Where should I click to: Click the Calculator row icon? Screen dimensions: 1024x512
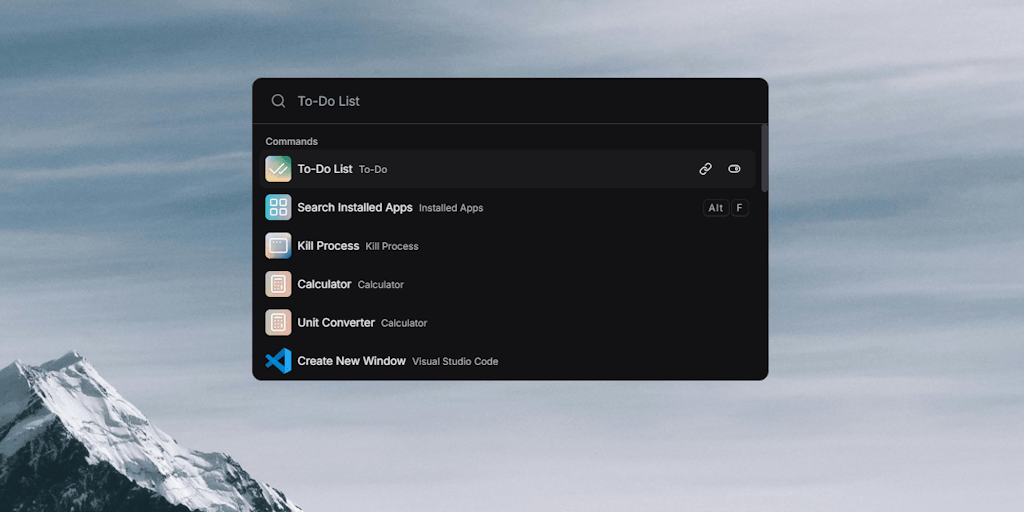[x=278, y=284]
